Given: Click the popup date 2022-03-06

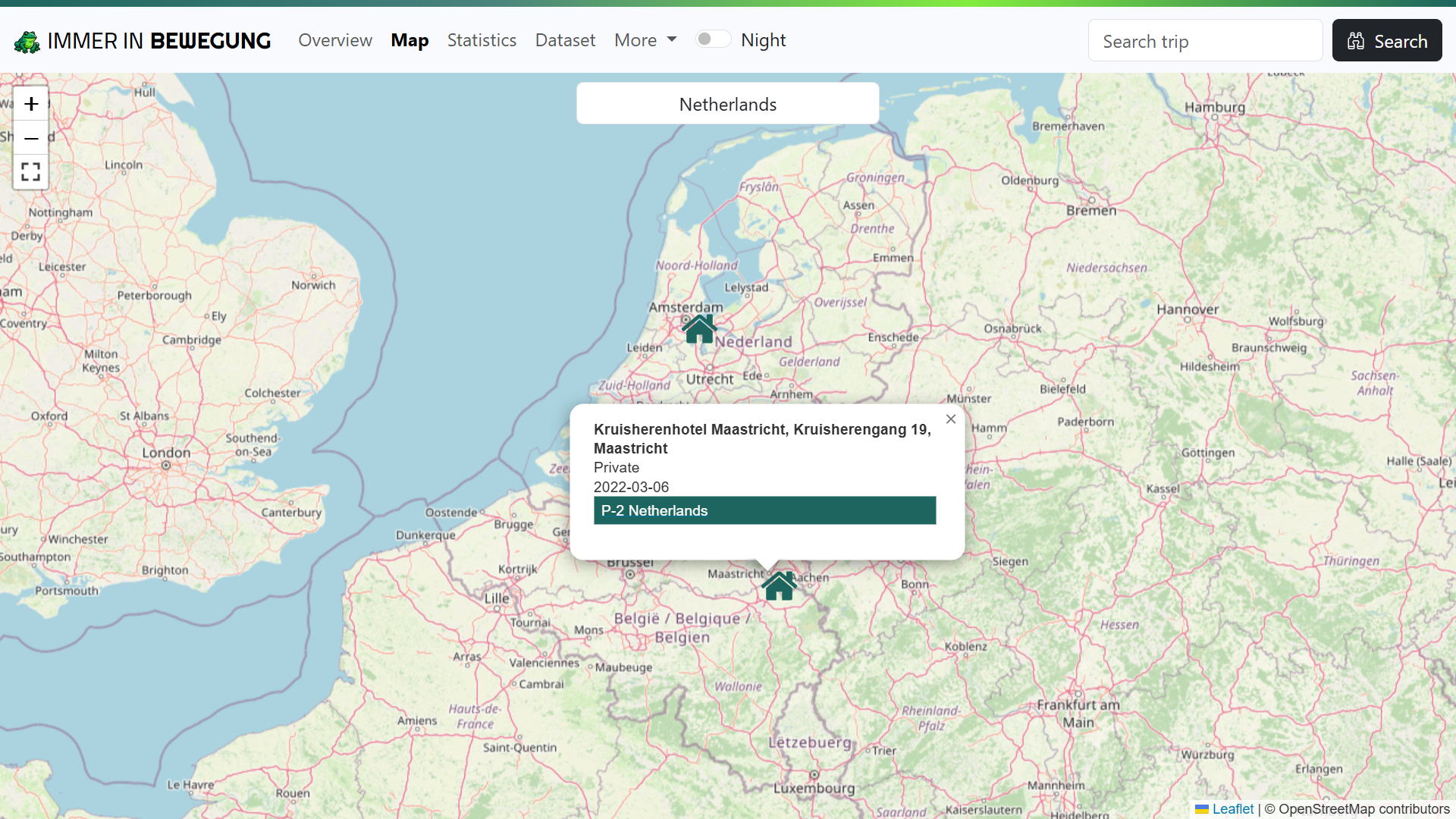Looking at the screenshot, I should [x=631, y=487].
